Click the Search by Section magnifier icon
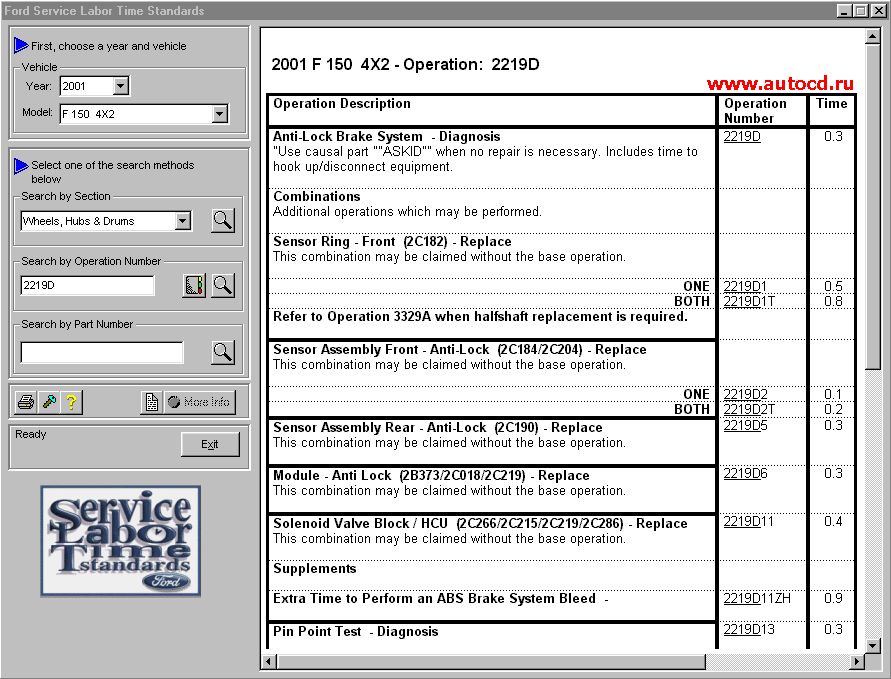Viewport: 891px width, 679px height. 223,220
